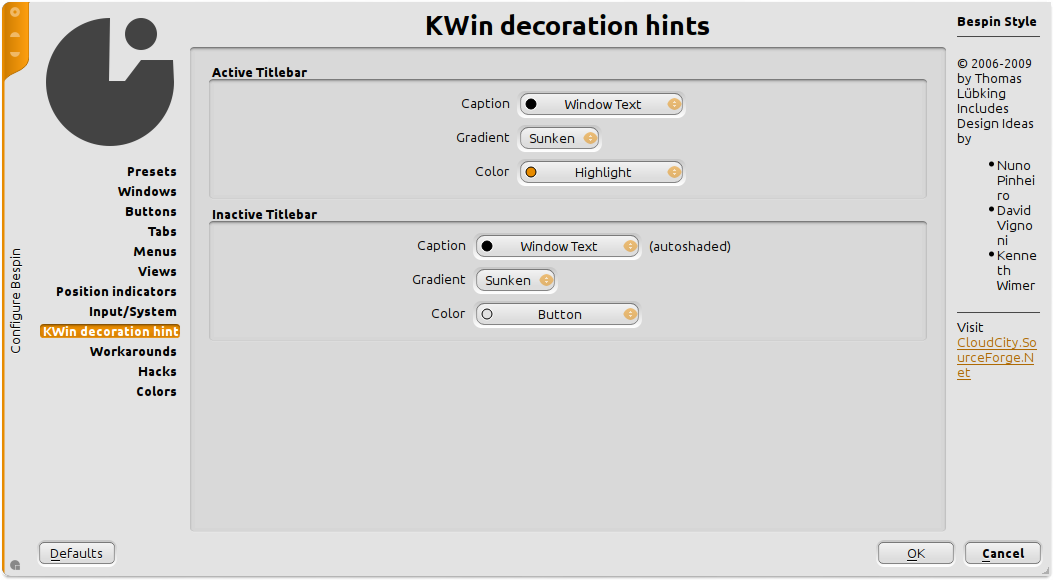This screenshot has height=580, width=1053.
Task: Click black swatch in Inactive Caption combo
Action: tap(487, 246)
